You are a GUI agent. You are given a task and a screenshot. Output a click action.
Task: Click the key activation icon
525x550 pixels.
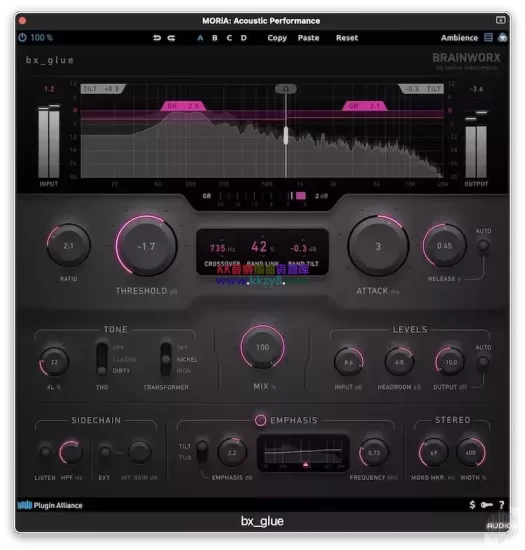click(487, 505)
